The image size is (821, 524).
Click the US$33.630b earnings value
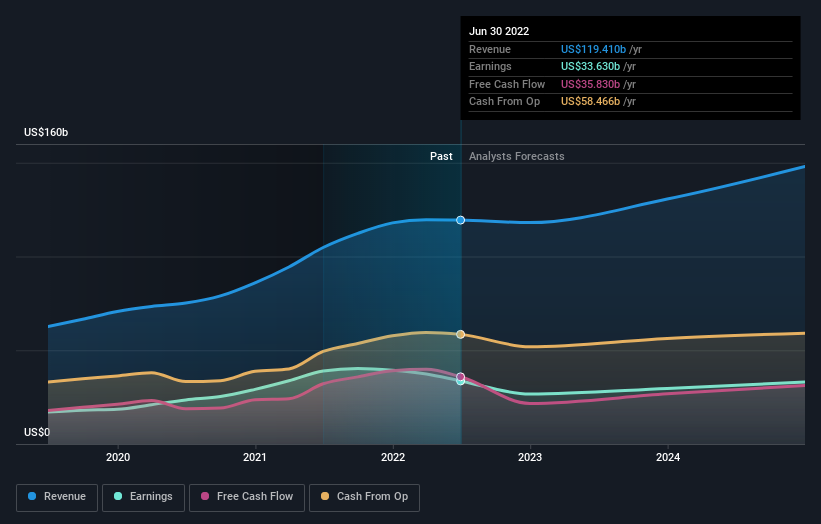590,66
